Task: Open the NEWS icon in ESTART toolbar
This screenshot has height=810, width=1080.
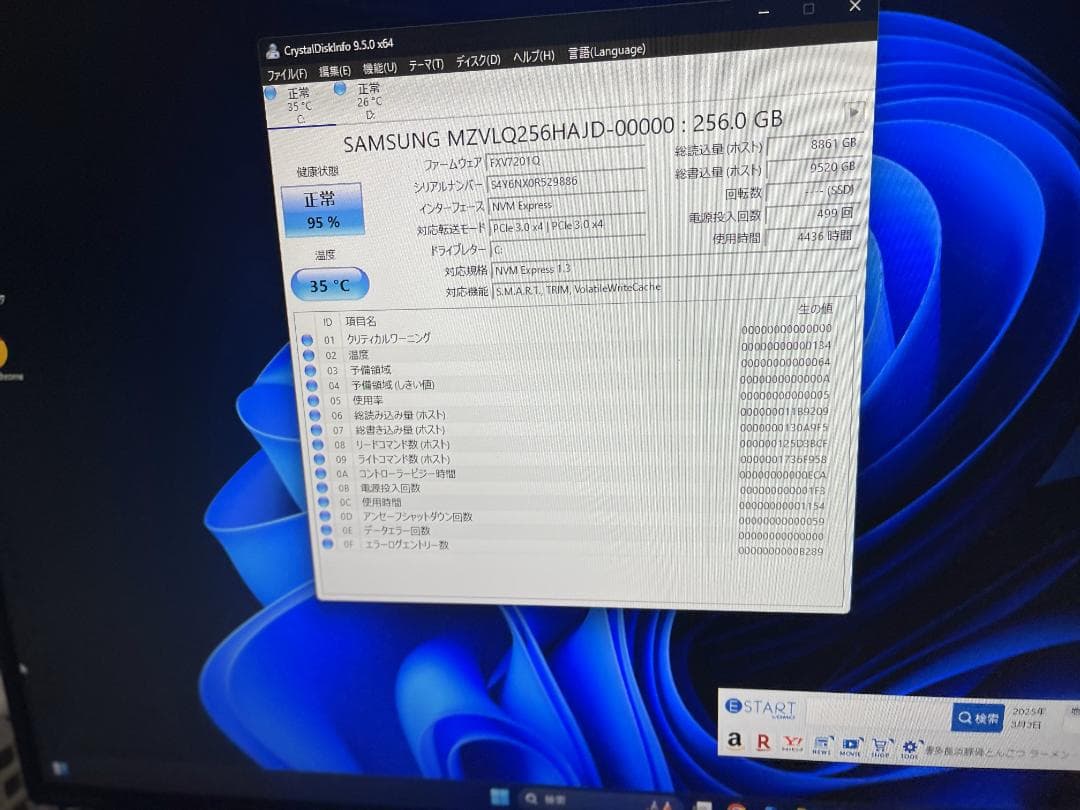Action: point(820,744)
